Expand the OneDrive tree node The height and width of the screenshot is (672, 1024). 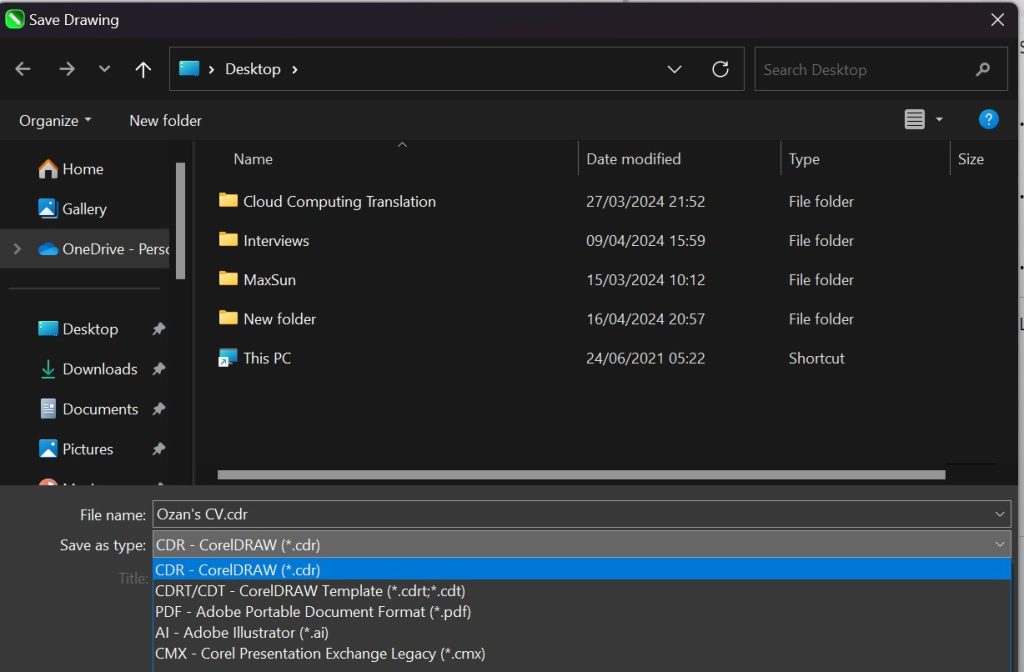tap(17, 249)
